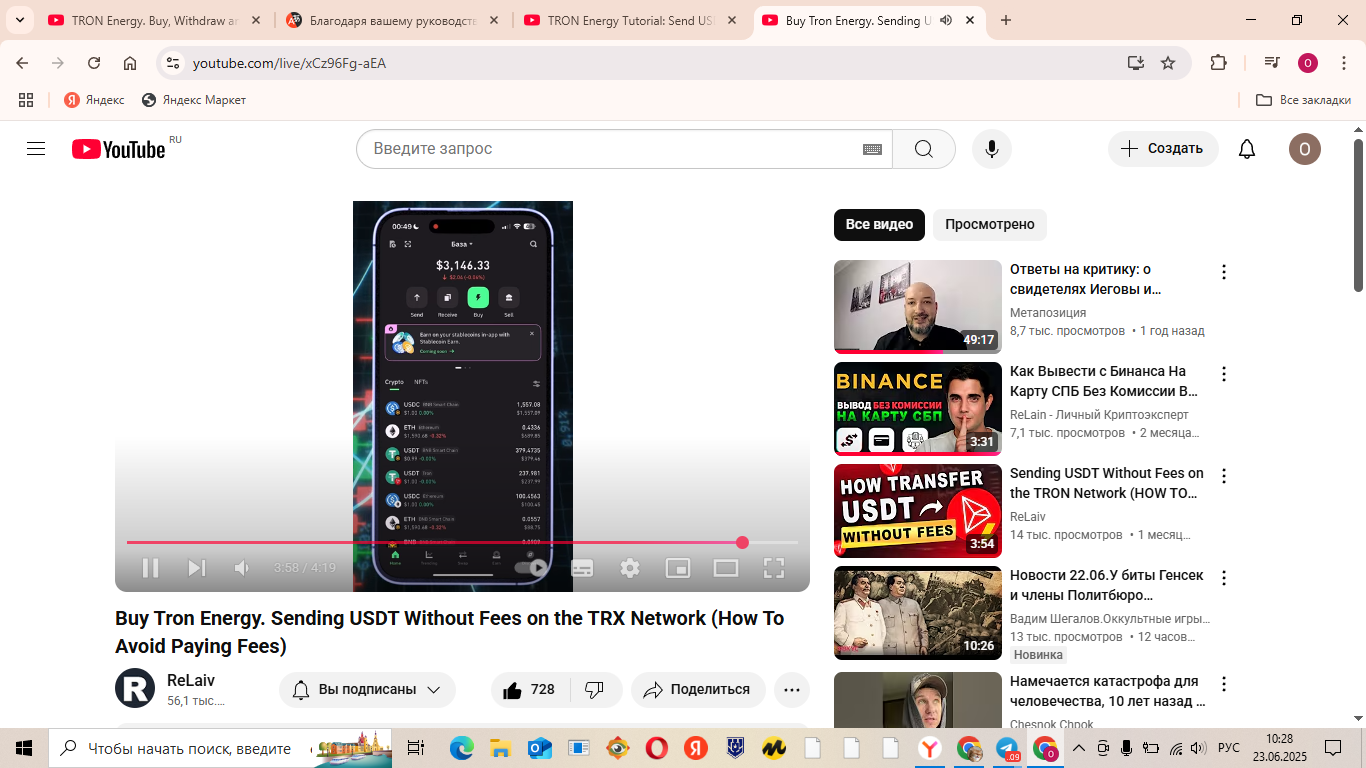Skip to the next video

197,568
